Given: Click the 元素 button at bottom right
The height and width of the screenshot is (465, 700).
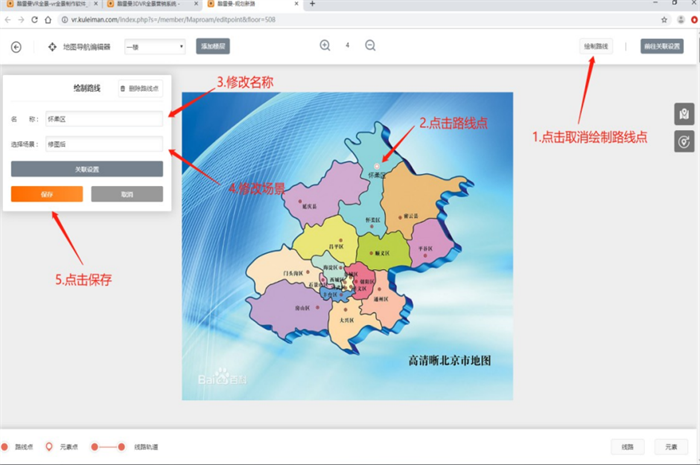Looking at the screenshot, I should [x=671, y=447].
